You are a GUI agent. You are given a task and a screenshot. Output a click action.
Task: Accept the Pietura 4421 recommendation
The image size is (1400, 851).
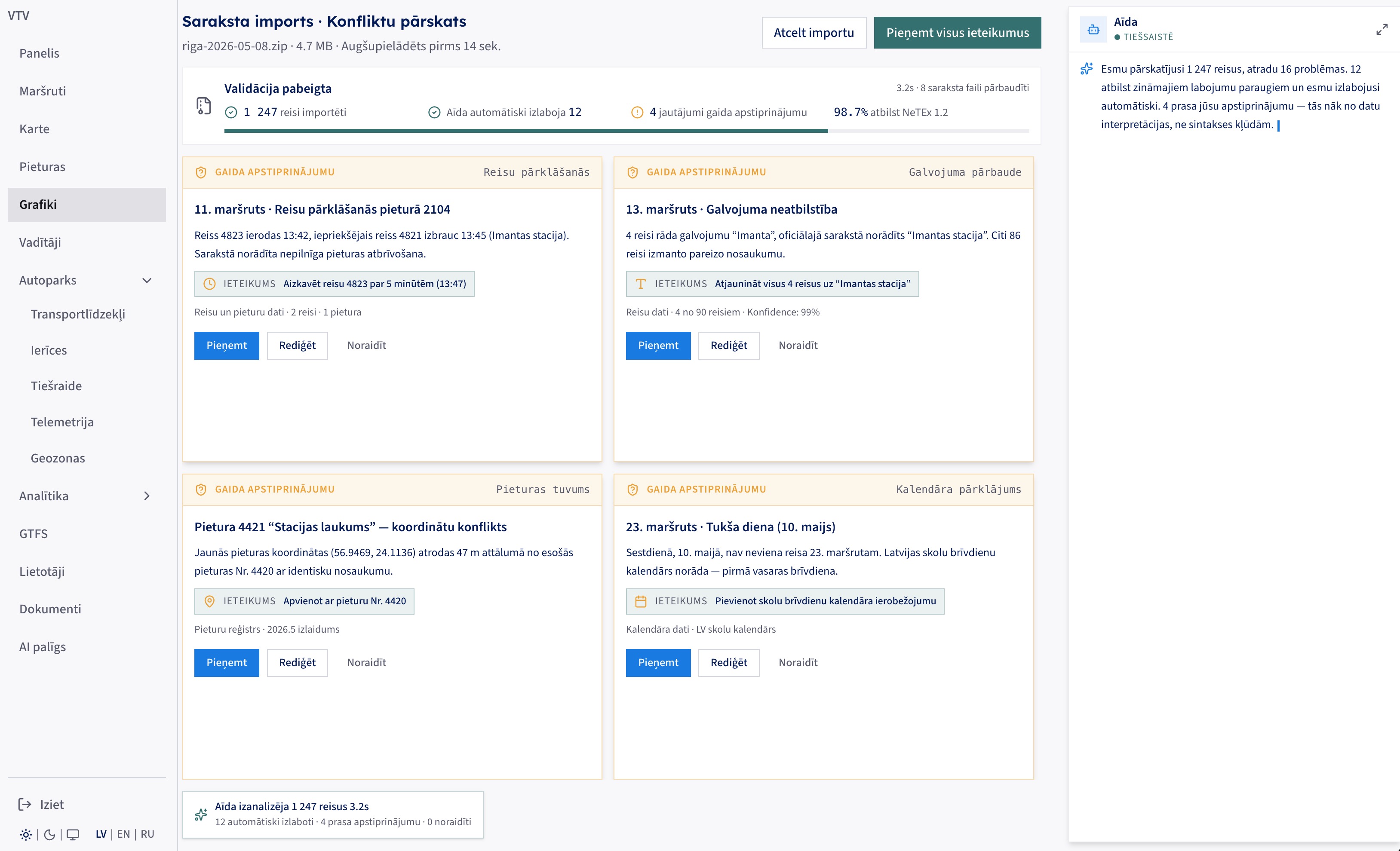[227, 663]
